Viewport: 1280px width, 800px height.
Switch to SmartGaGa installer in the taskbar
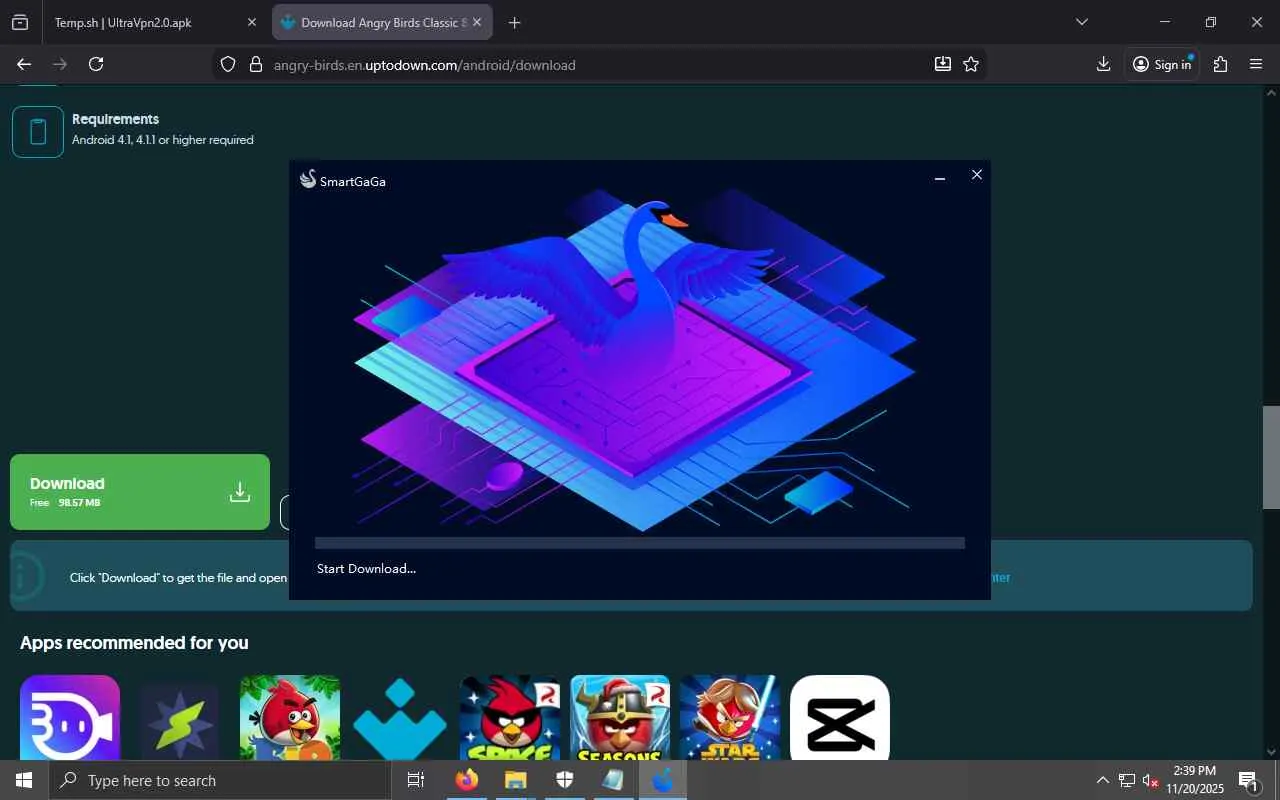click(x=662, y=780)
